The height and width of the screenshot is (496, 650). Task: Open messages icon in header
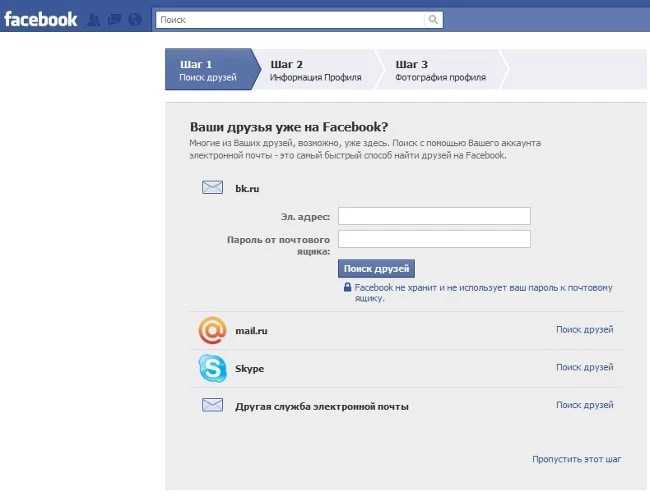[114, 19]
